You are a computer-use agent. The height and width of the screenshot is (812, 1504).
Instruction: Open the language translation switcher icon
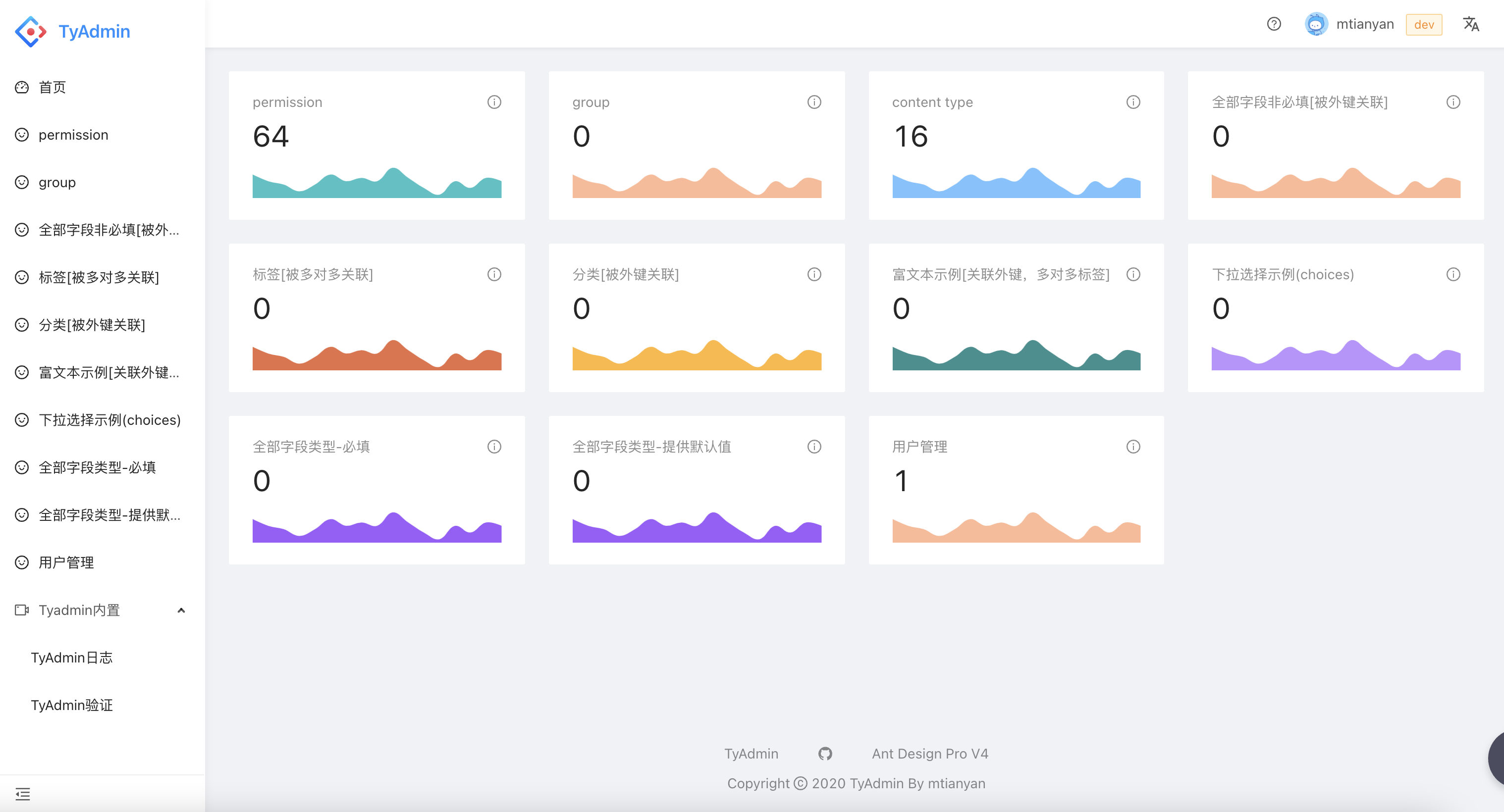(1470, 24)
